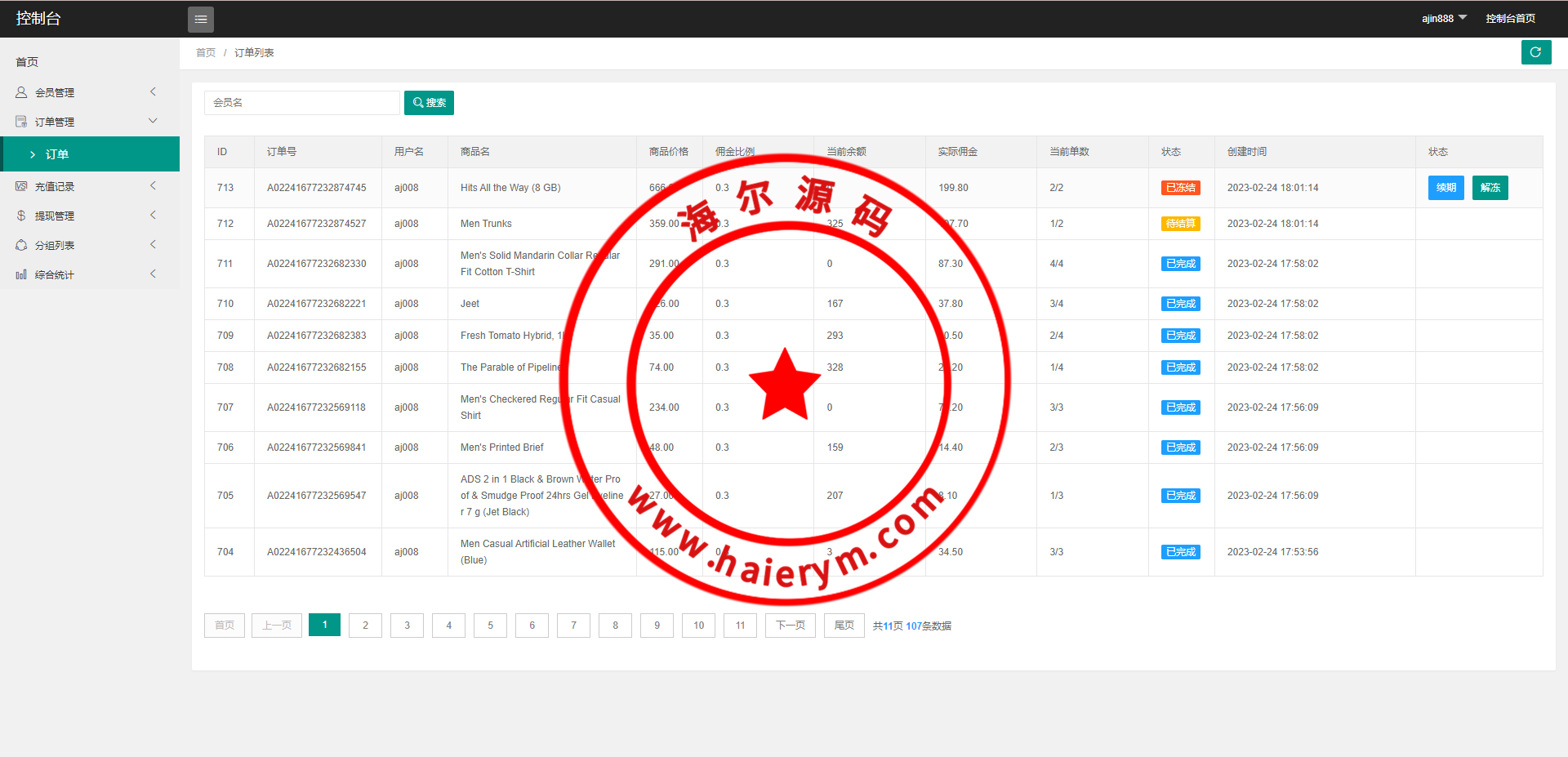
Task: Click the green refresh icon button
Action: coord(1535,52)
